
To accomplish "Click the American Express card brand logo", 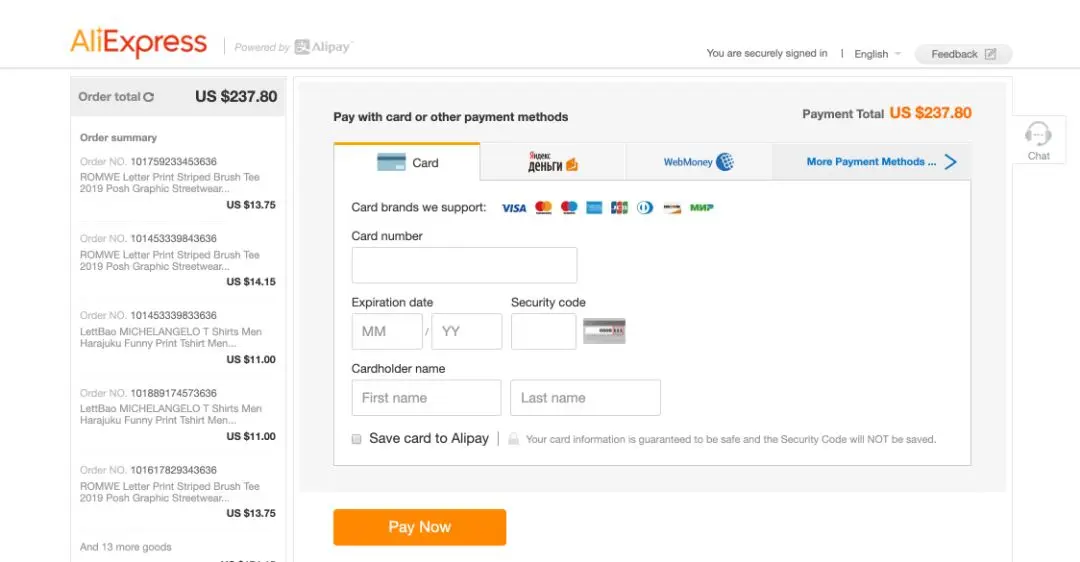I will coord(594,207).
